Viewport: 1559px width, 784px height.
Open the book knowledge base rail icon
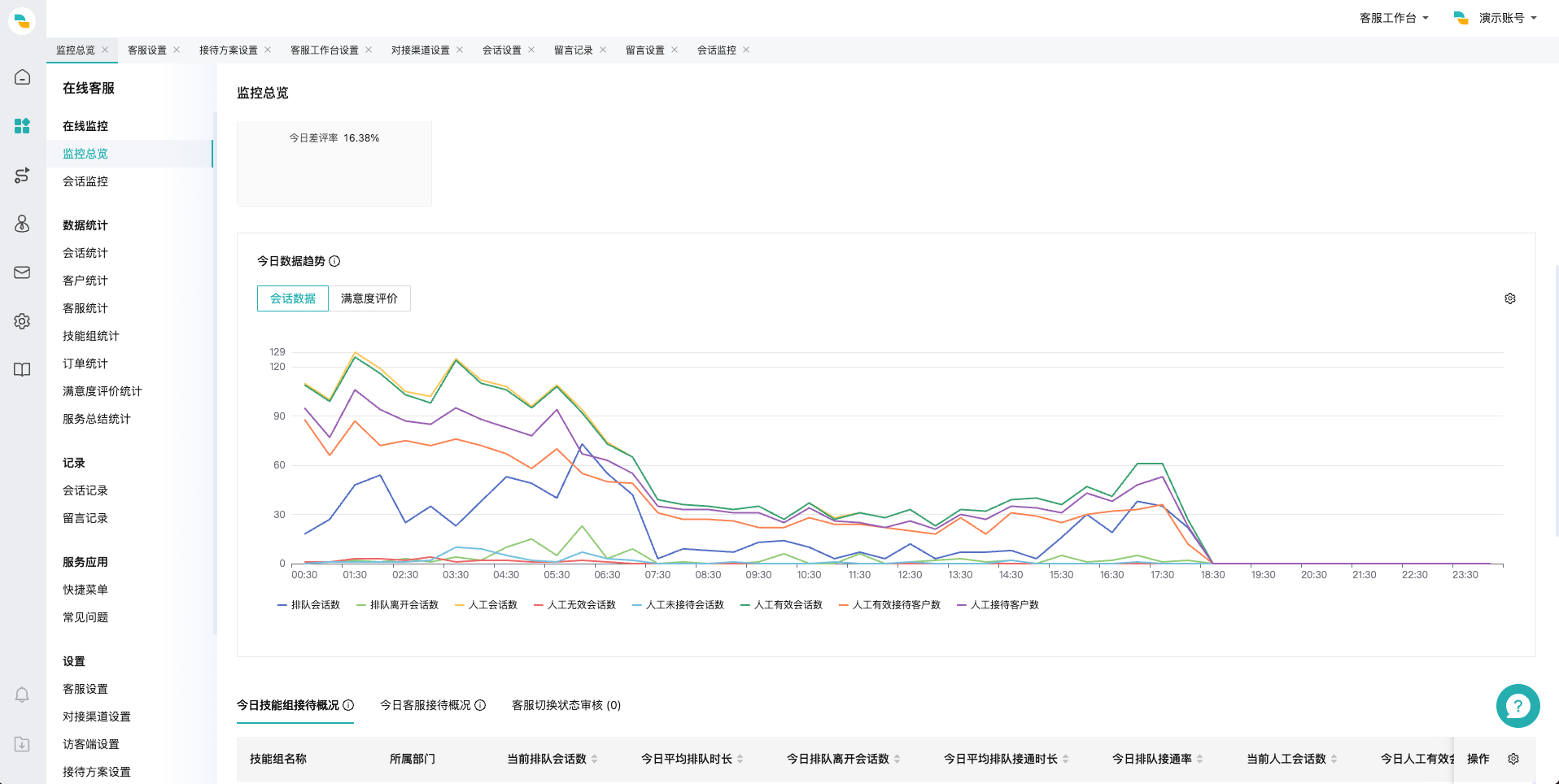(22, 369)
